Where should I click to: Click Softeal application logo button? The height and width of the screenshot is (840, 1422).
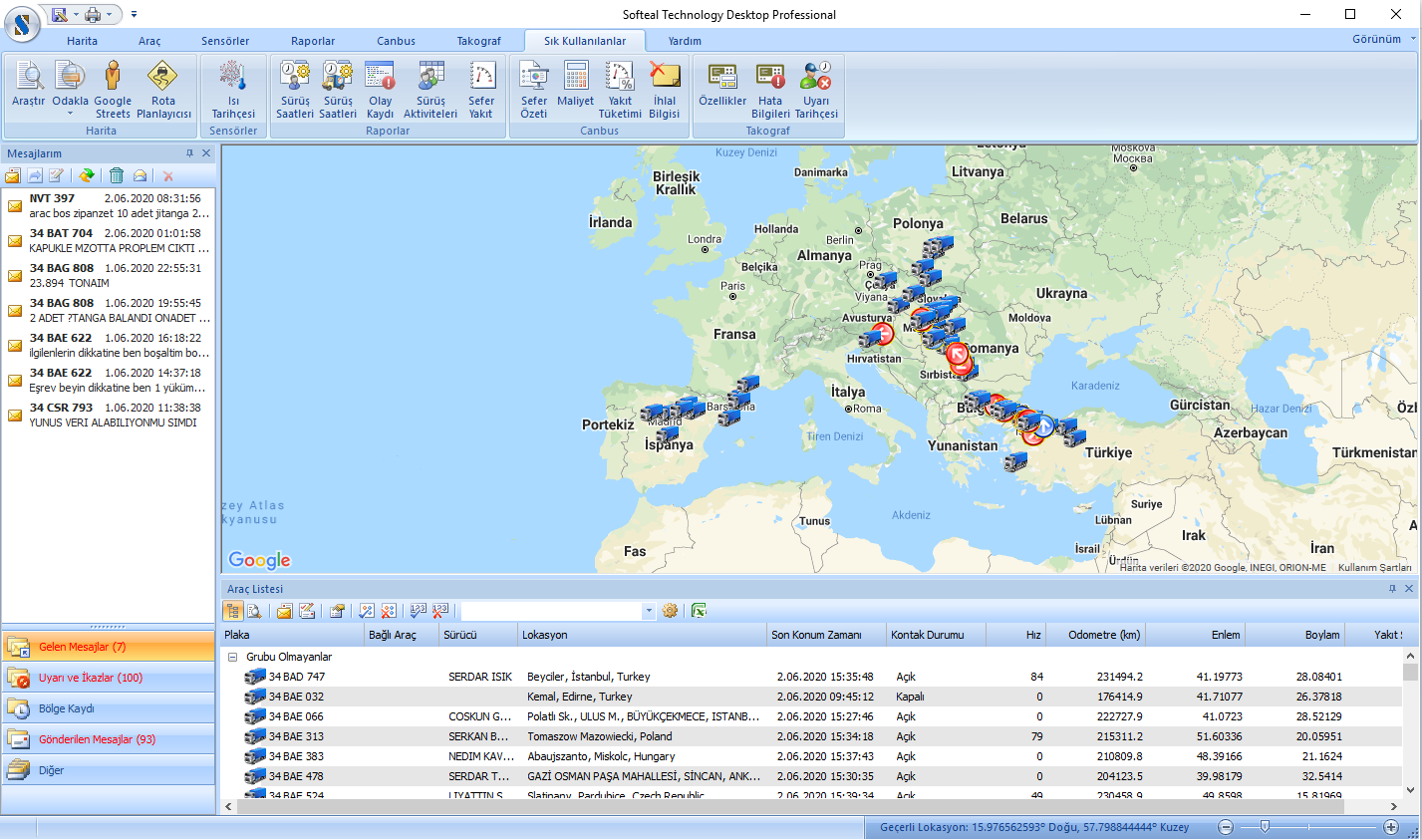click(22, 23)
